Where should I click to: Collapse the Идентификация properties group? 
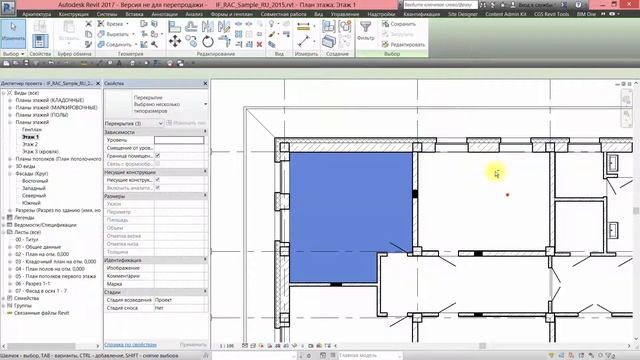coord(205,260)
